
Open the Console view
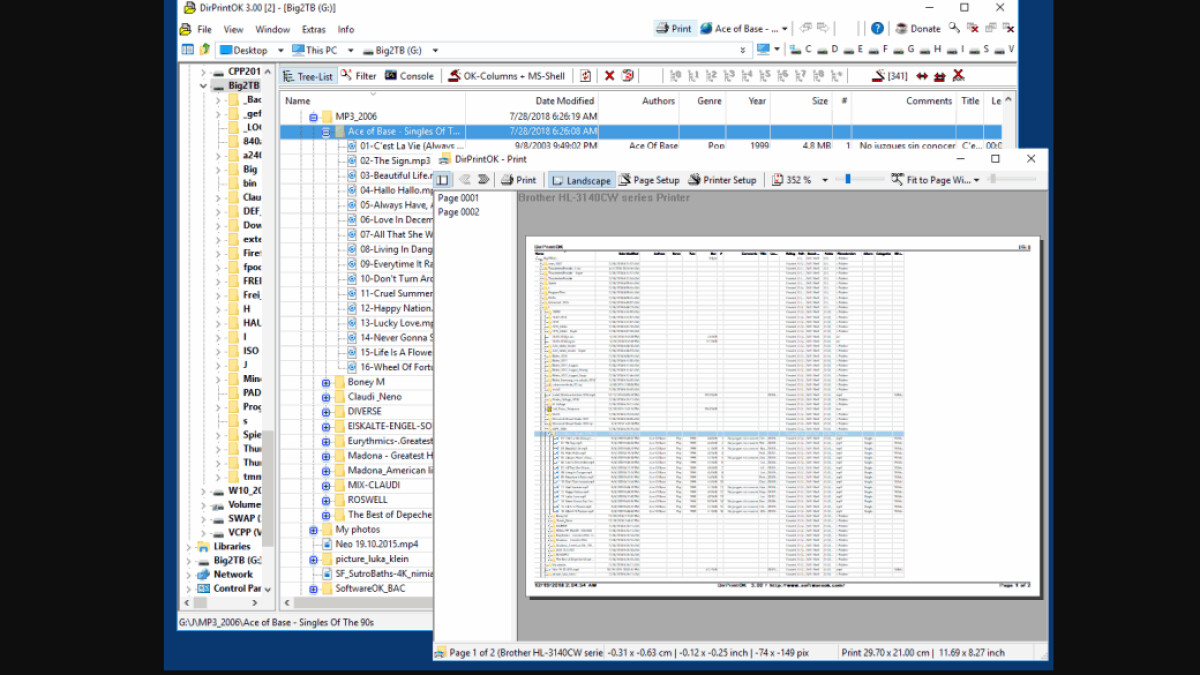409,76
